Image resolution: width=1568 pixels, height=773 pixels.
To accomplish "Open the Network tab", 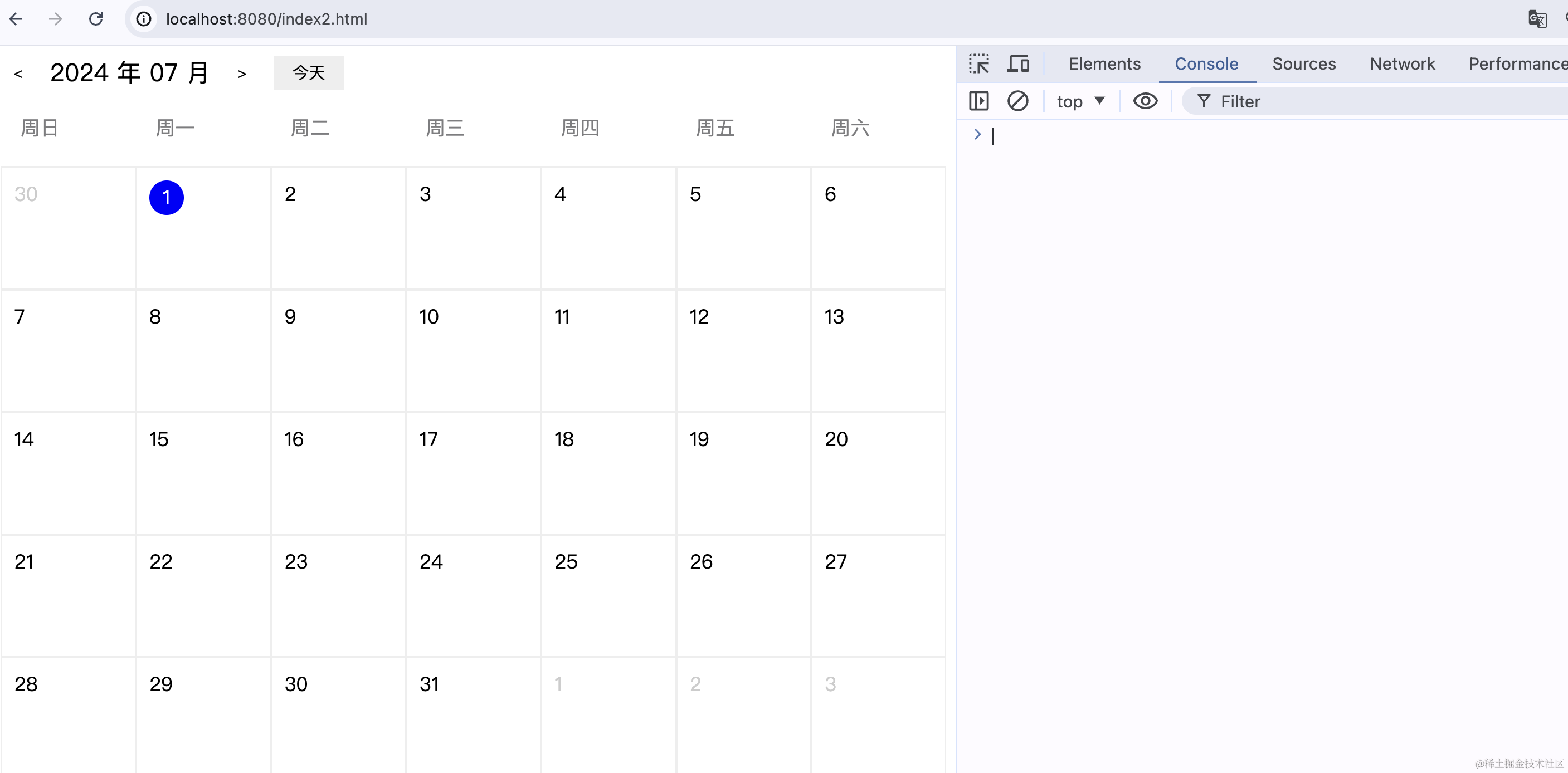I will pos(1402,63).
